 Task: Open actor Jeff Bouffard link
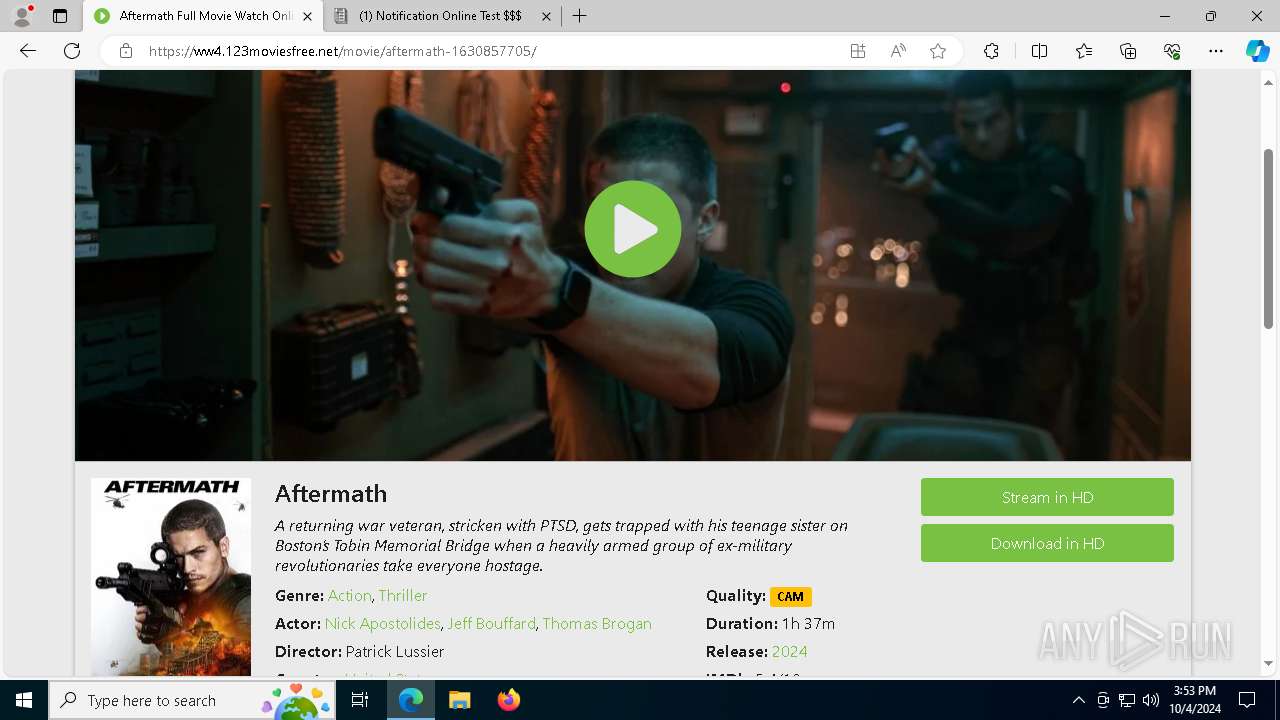[x=491, y=623]
